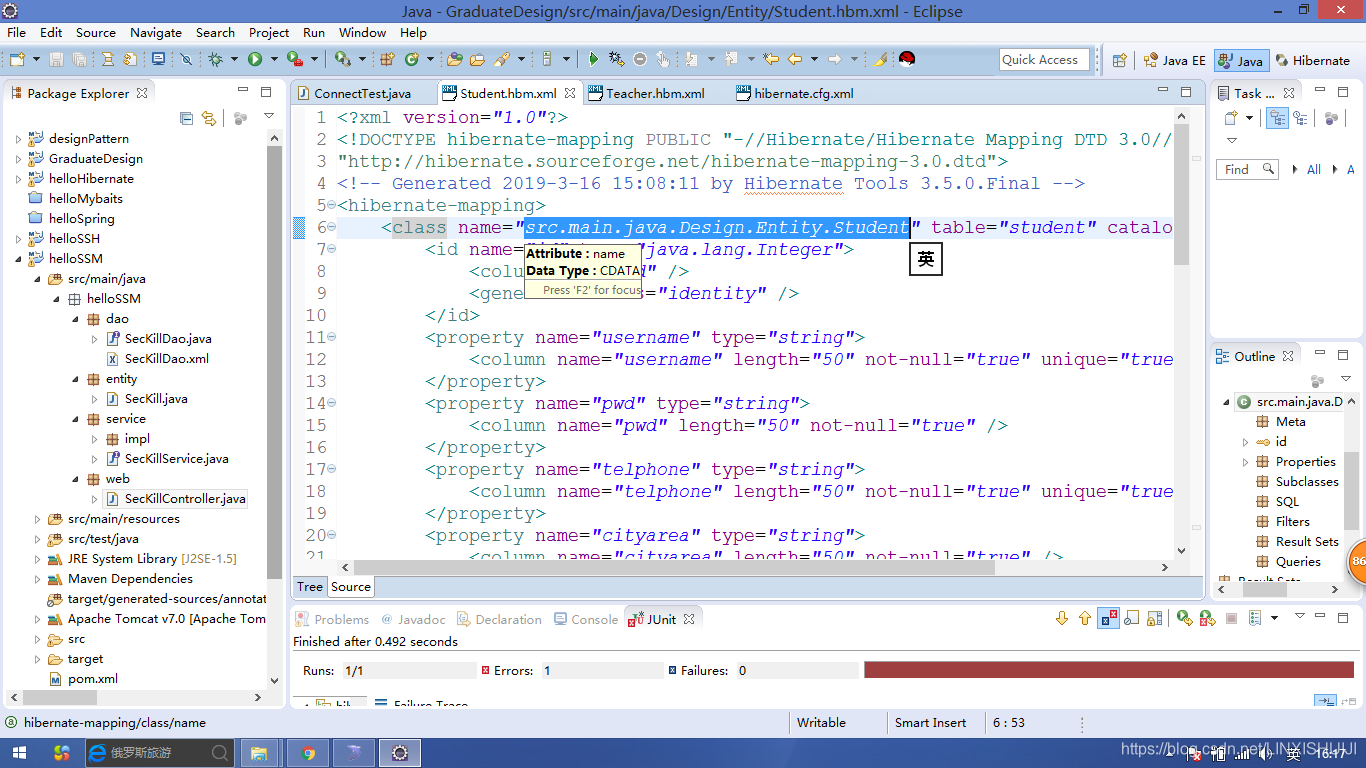
Task: Click the New Task icon in Task List
Action: tap(1231, 118)
